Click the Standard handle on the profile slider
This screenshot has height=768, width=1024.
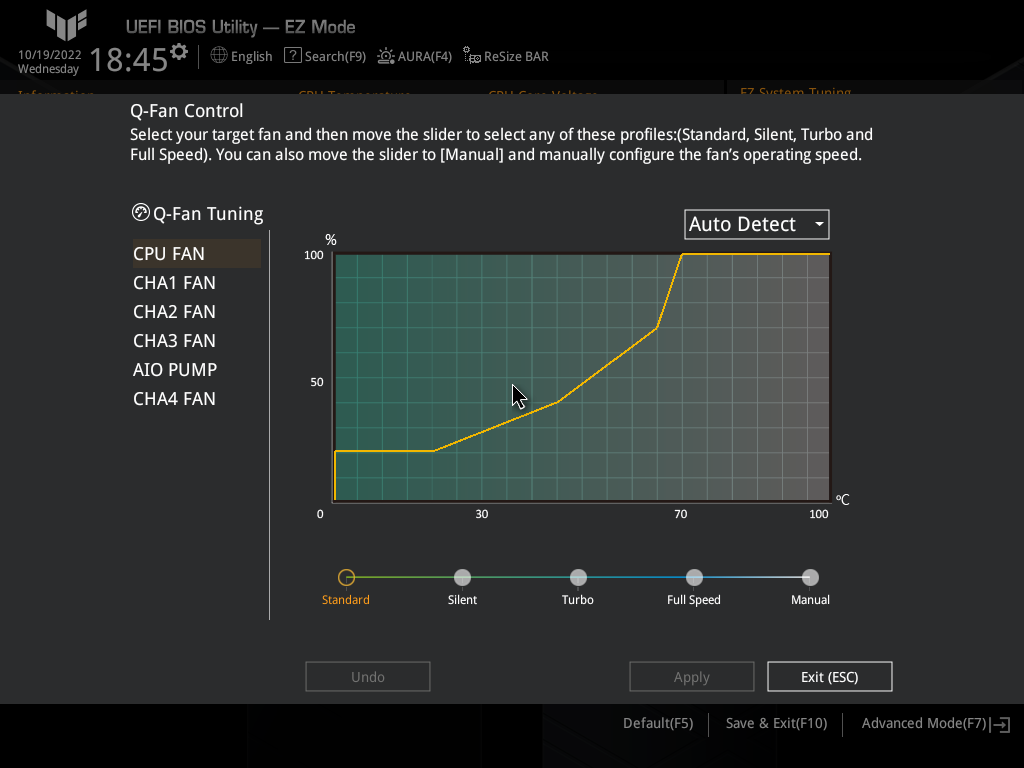[x=346, y=577]
